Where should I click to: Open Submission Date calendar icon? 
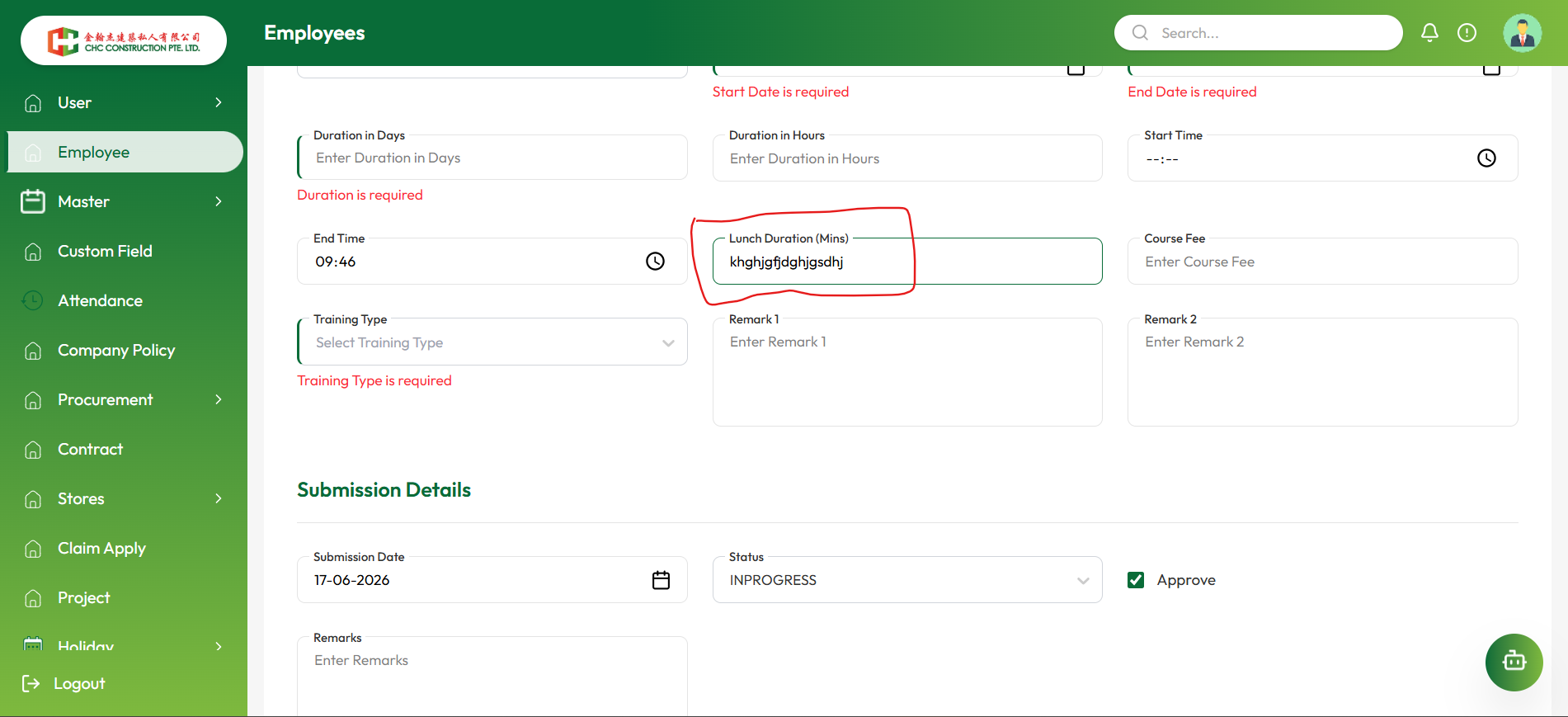(661, 580)
